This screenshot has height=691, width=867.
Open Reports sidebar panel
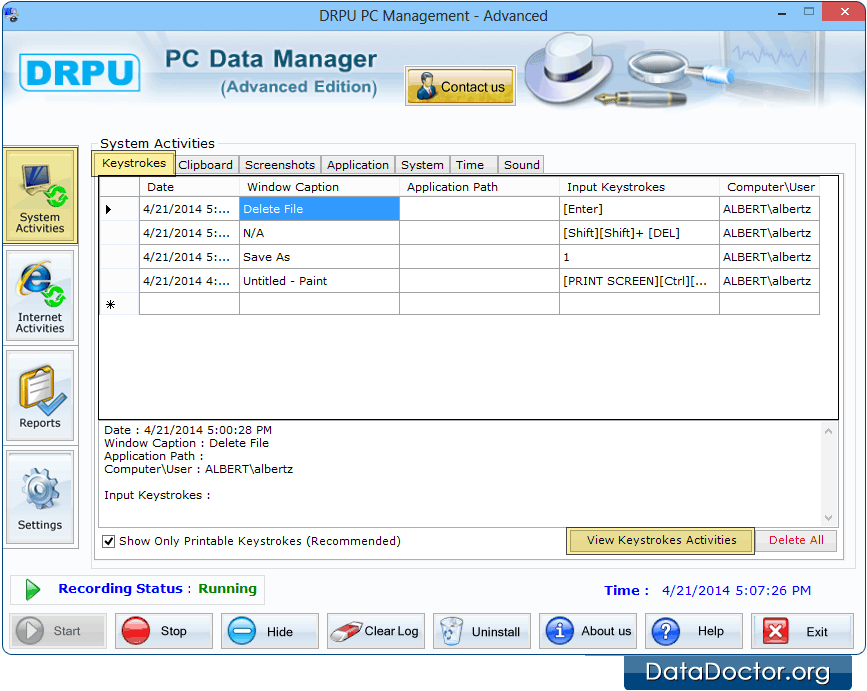40,396
